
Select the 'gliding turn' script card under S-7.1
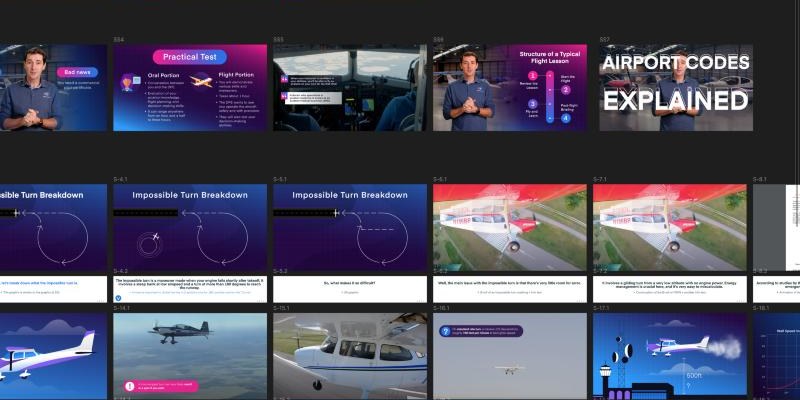click(670, 290)
